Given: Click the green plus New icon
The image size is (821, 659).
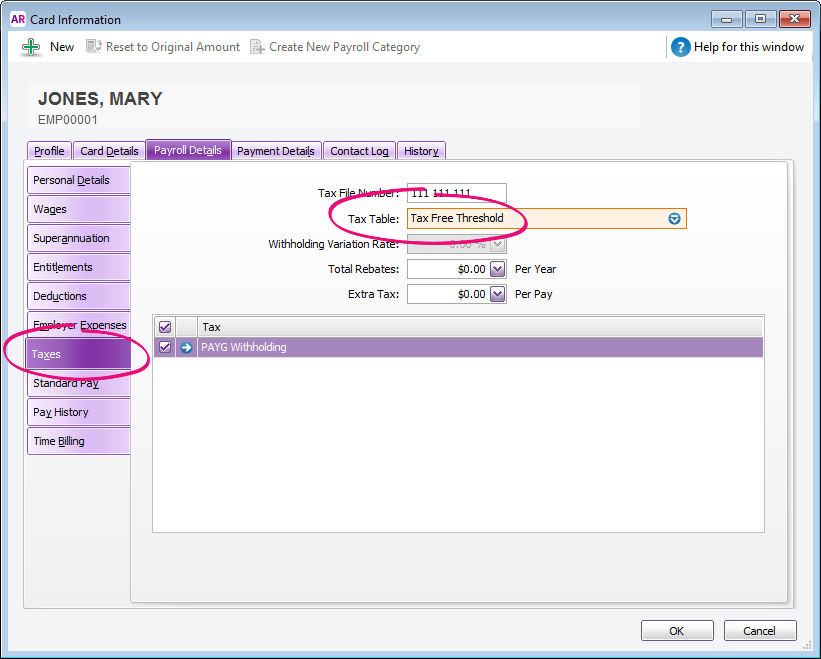Looking at the screenshot, I should click(31, 47).
